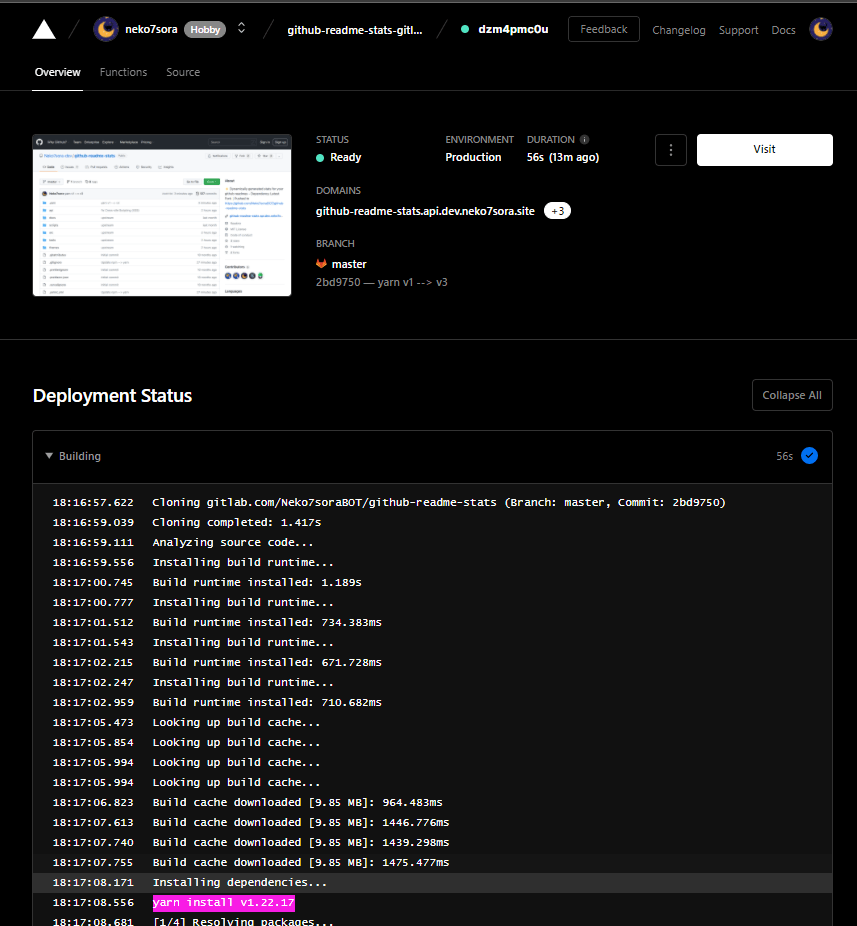Open the Docs link
Viewport: 857px width, 926px height.
tap(783, 30)
